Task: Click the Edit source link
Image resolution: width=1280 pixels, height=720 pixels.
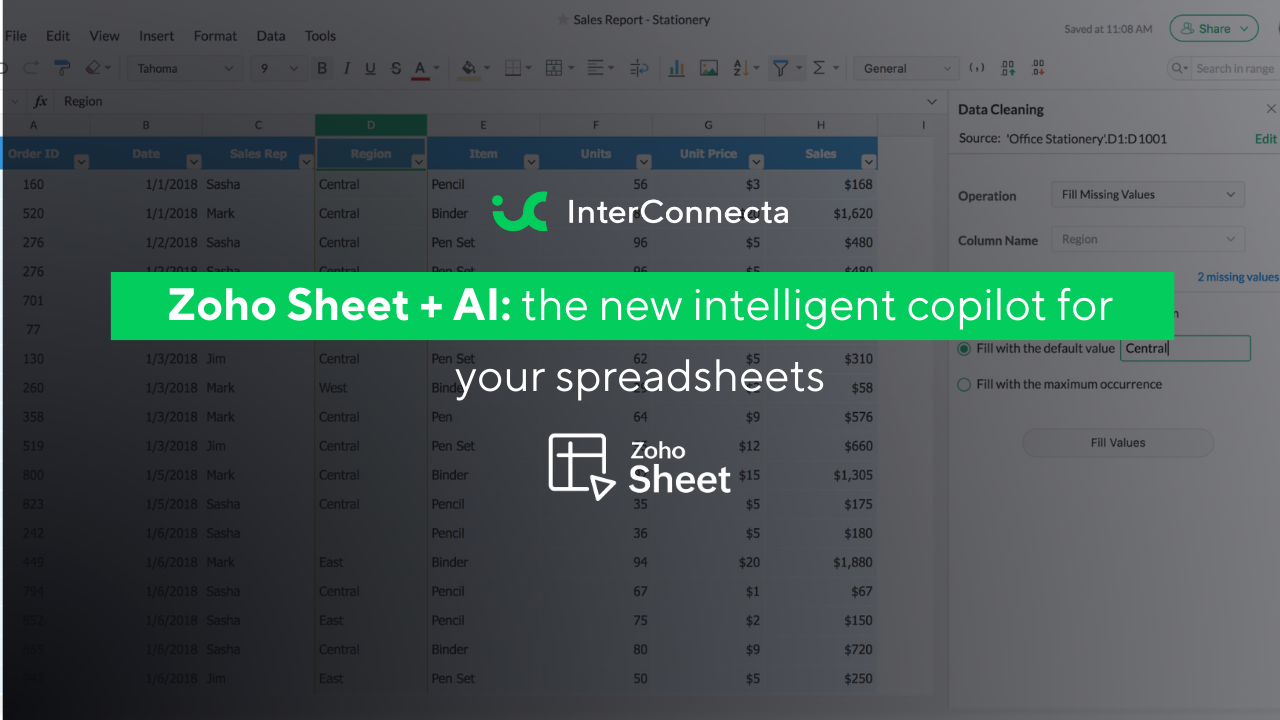Action: [x=1265, y=139]
